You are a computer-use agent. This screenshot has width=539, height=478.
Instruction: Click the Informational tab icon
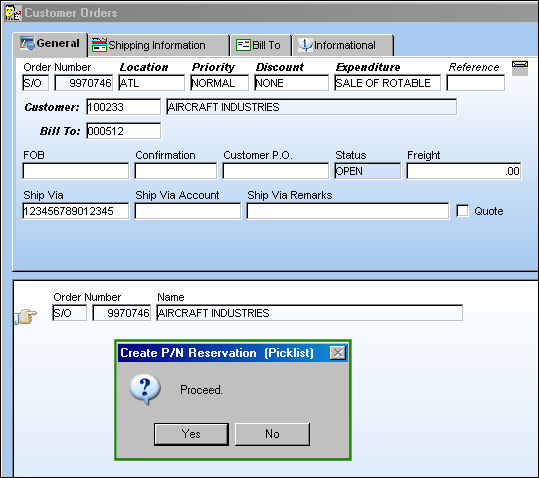305,45
